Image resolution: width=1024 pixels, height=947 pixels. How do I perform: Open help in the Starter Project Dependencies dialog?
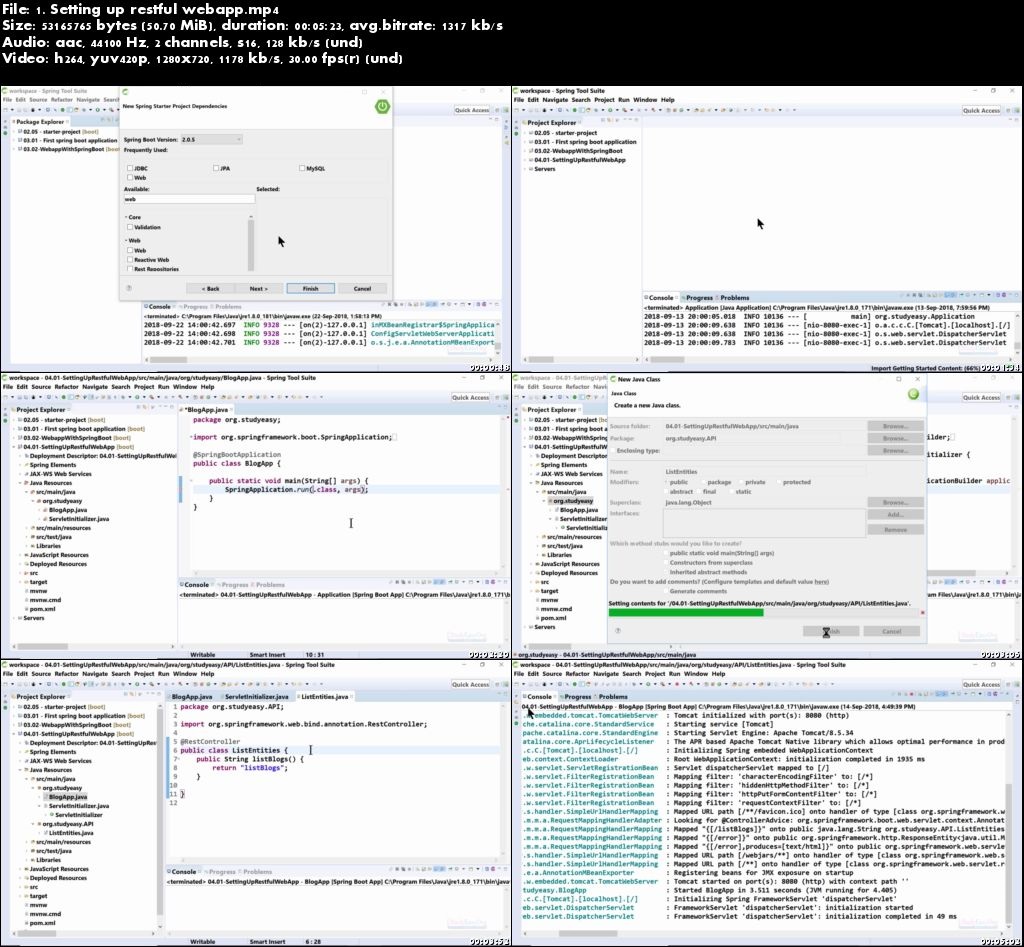(129, 288)
